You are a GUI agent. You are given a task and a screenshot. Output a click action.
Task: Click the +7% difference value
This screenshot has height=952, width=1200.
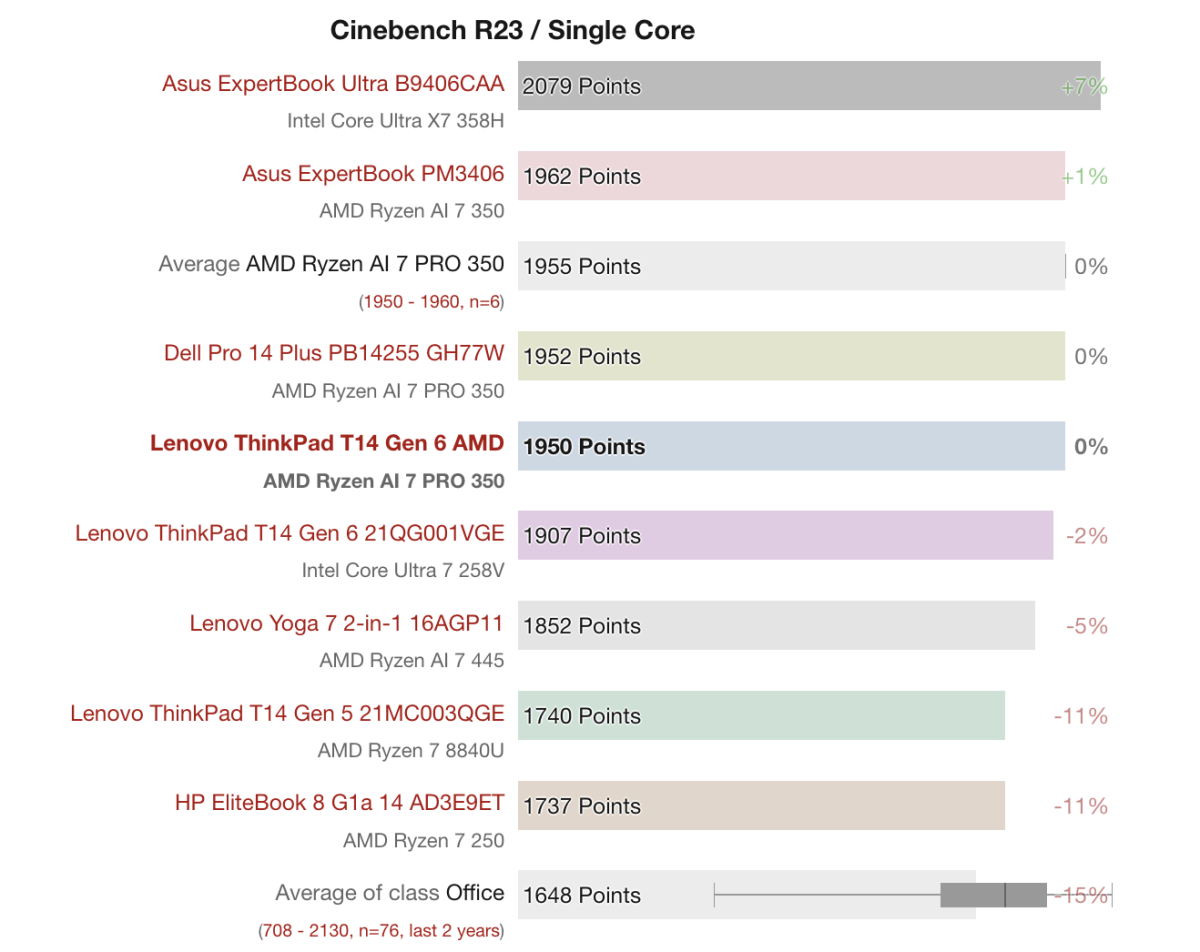1084,87
